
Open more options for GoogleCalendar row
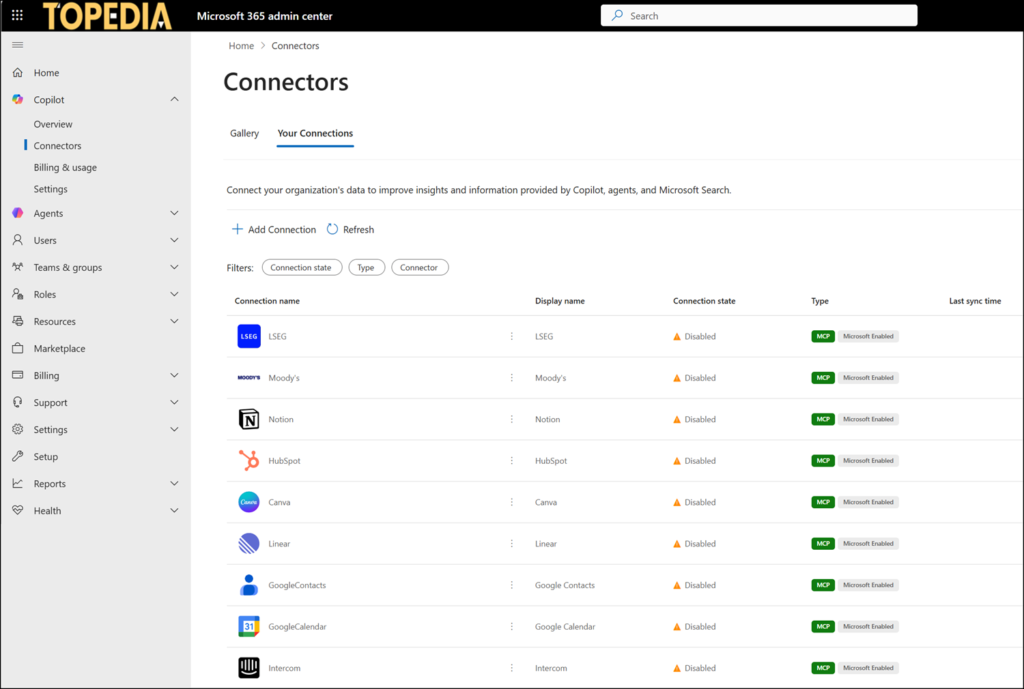[511, 626]
